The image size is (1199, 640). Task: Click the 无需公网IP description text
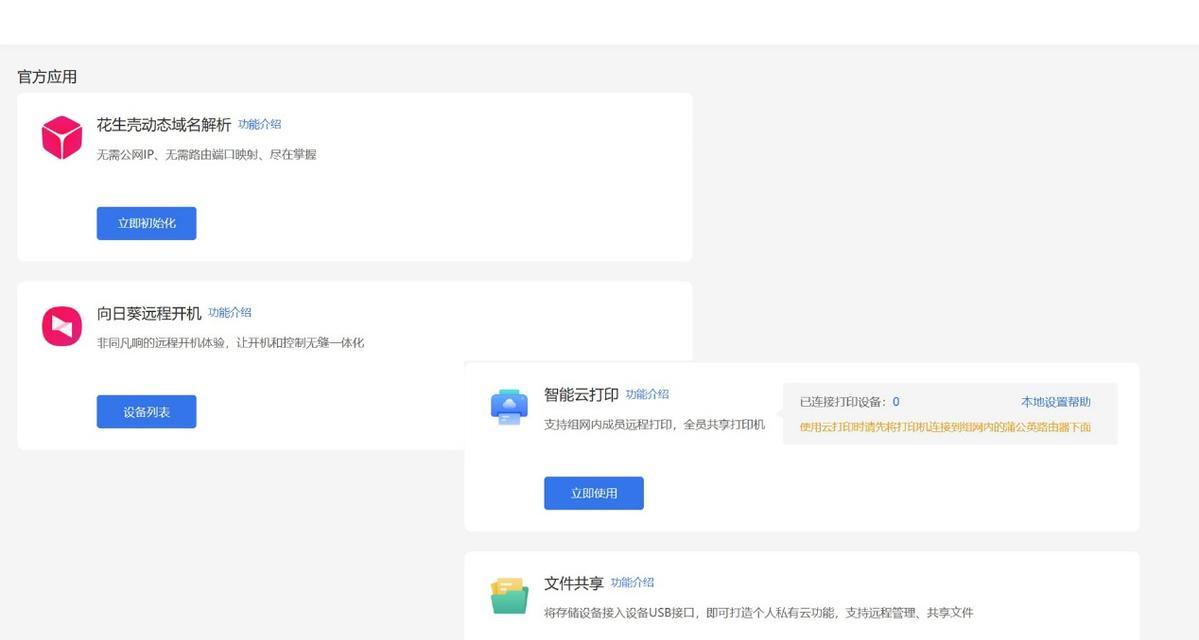pos(206,154)
